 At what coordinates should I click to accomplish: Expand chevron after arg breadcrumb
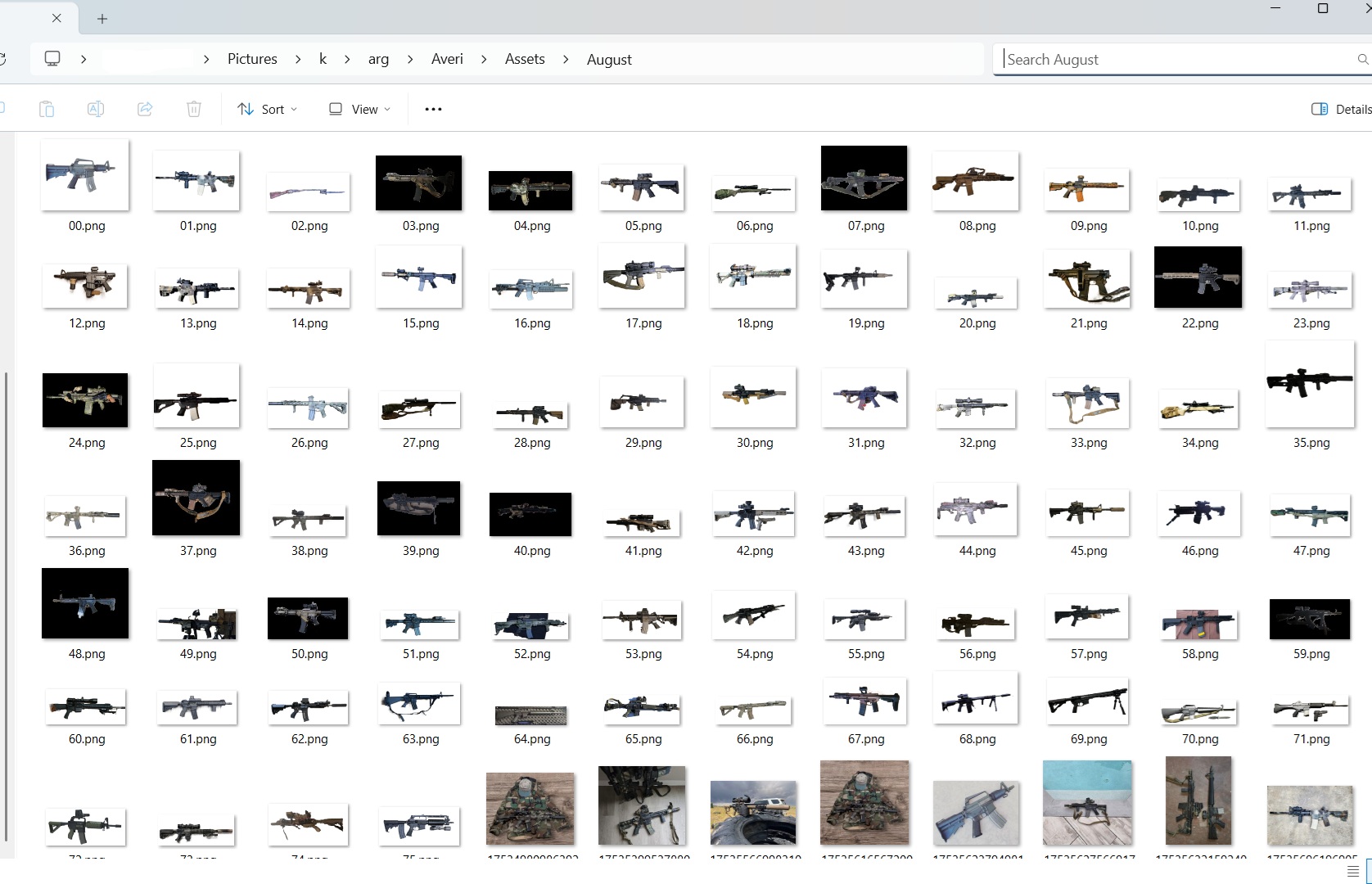(x=410, y=59)
